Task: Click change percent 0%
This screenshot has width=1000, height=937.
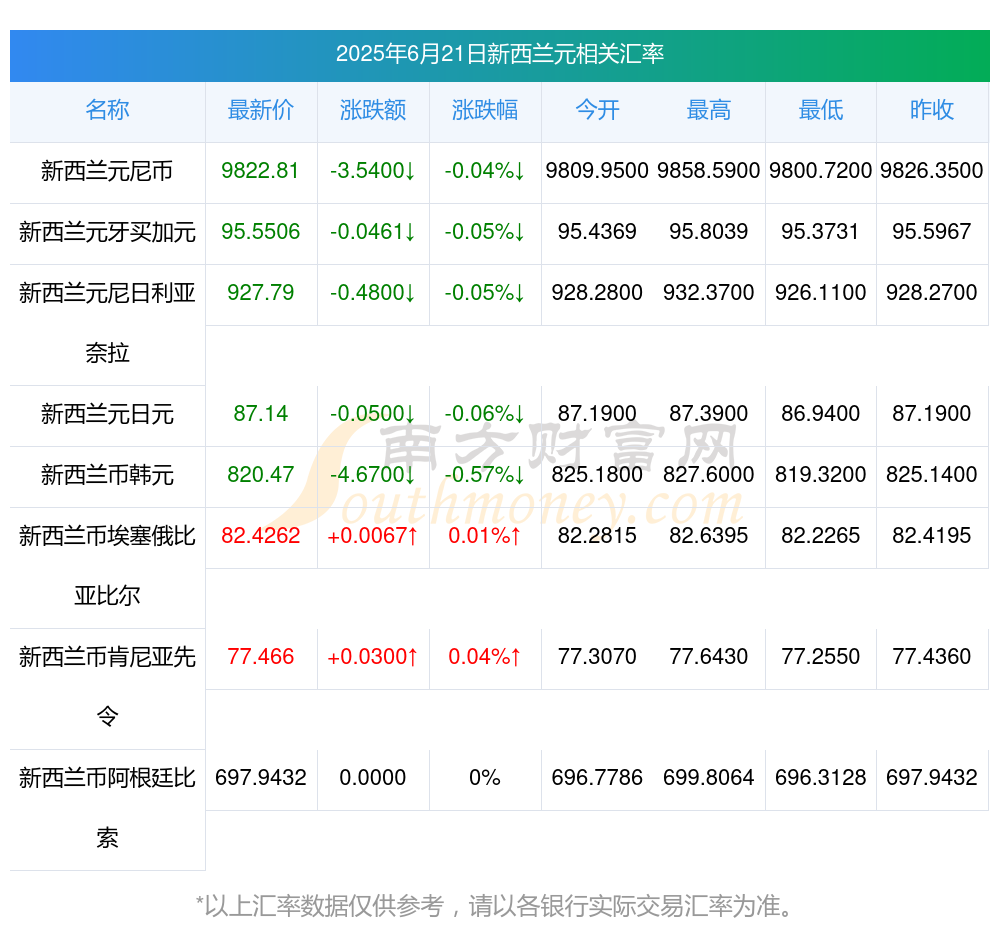Action: point(485,778)
